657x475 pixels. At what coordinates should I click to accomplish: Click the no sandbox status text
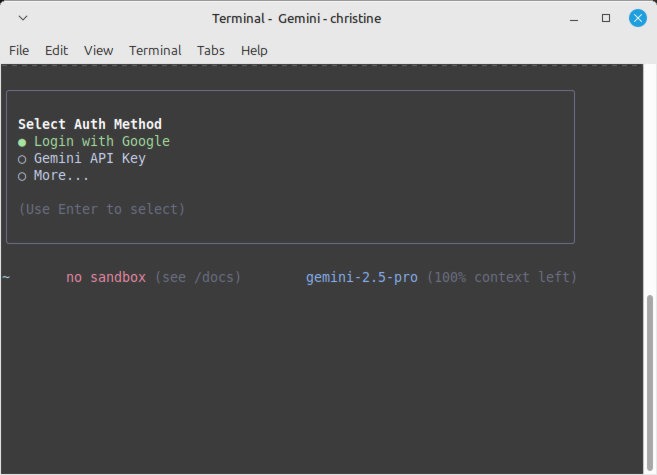click(x=106, y=277)
